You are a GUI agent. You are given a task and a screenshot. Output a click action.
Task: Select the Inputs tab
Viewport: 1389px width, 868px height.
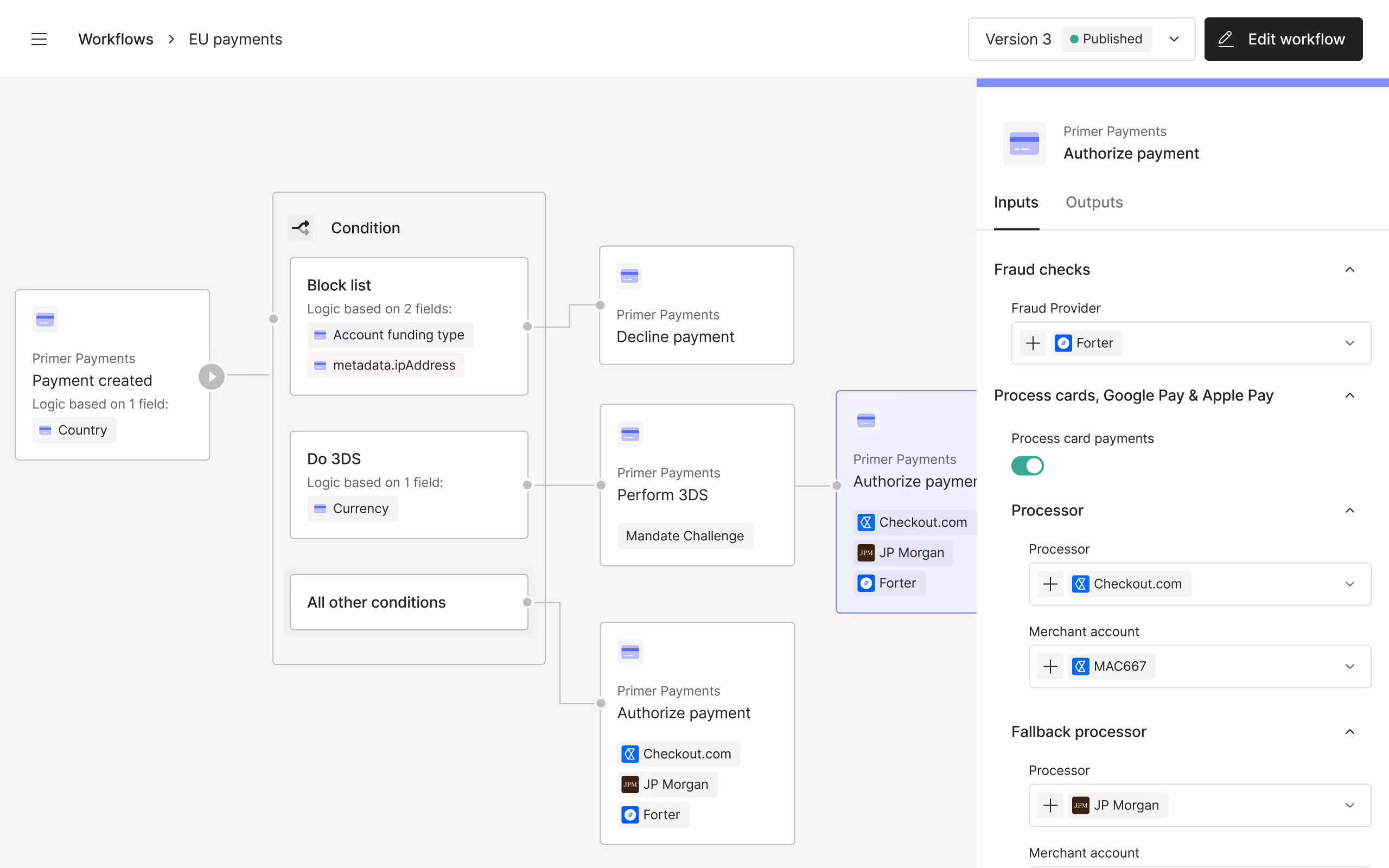[x=1016, y=202]
